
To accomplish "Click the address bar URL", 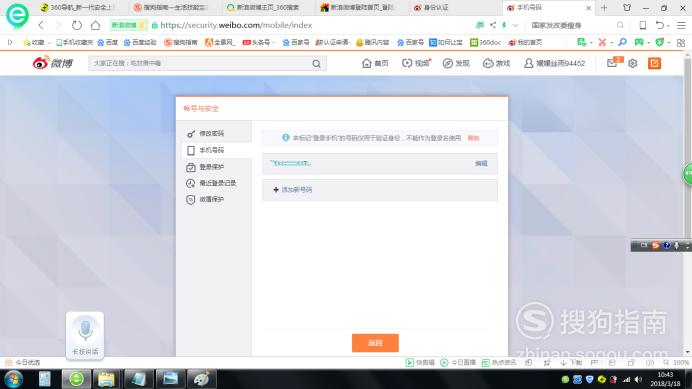I will pos(236,25).
